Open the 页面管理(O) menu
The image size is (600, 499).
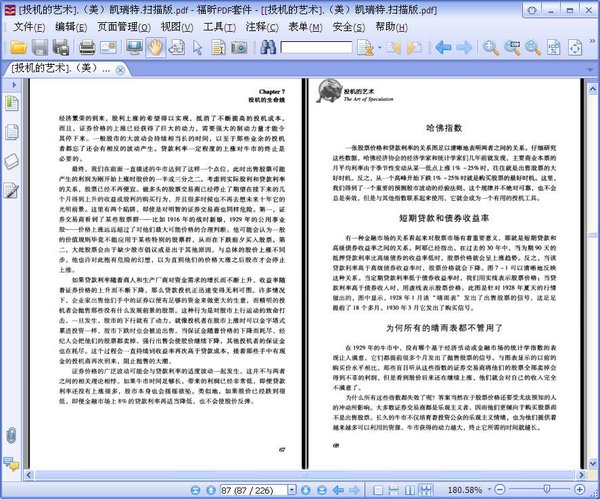click(x=124, y=27)
